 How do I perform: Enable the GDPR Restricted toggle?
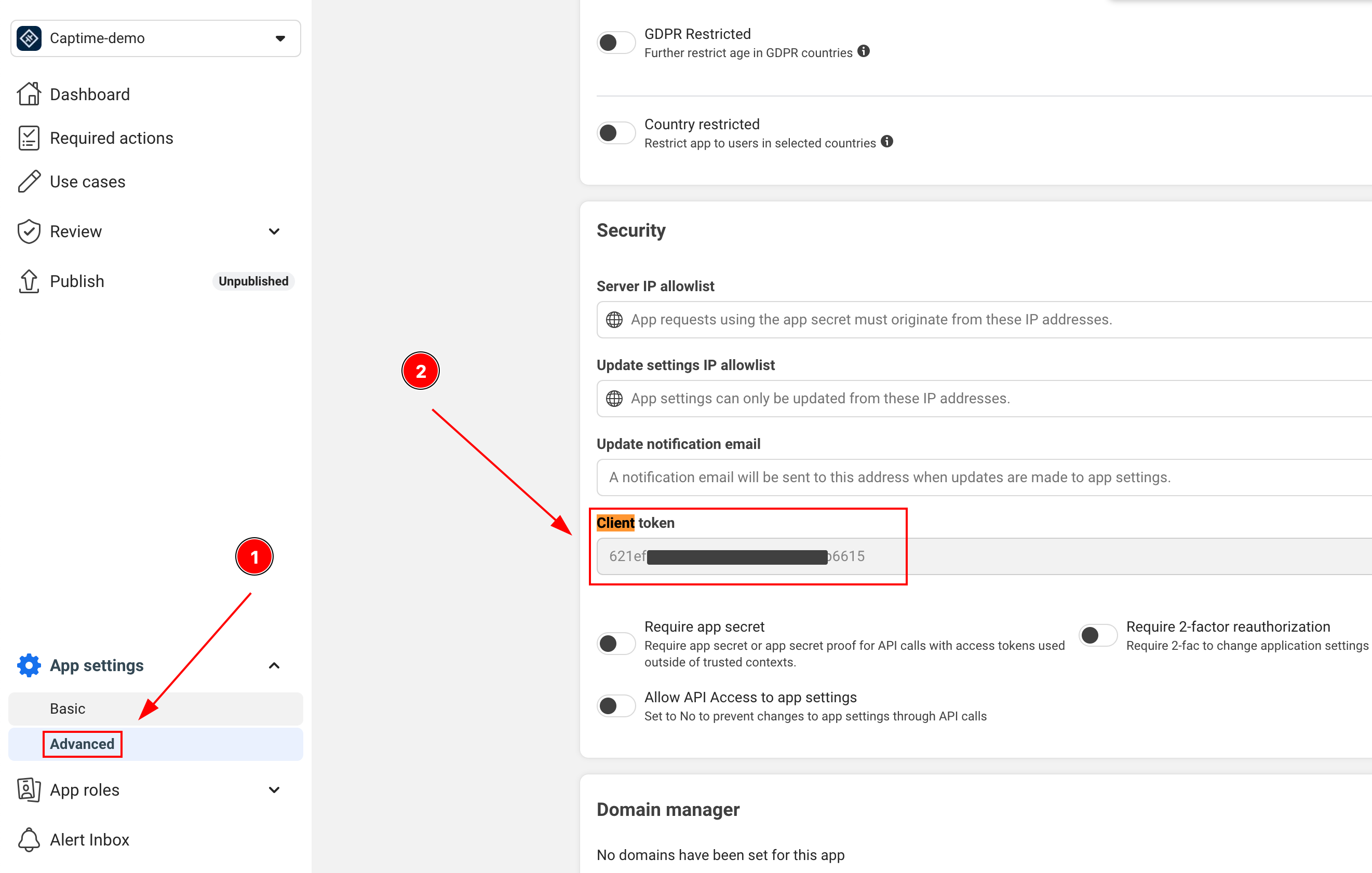click(615, 42)
